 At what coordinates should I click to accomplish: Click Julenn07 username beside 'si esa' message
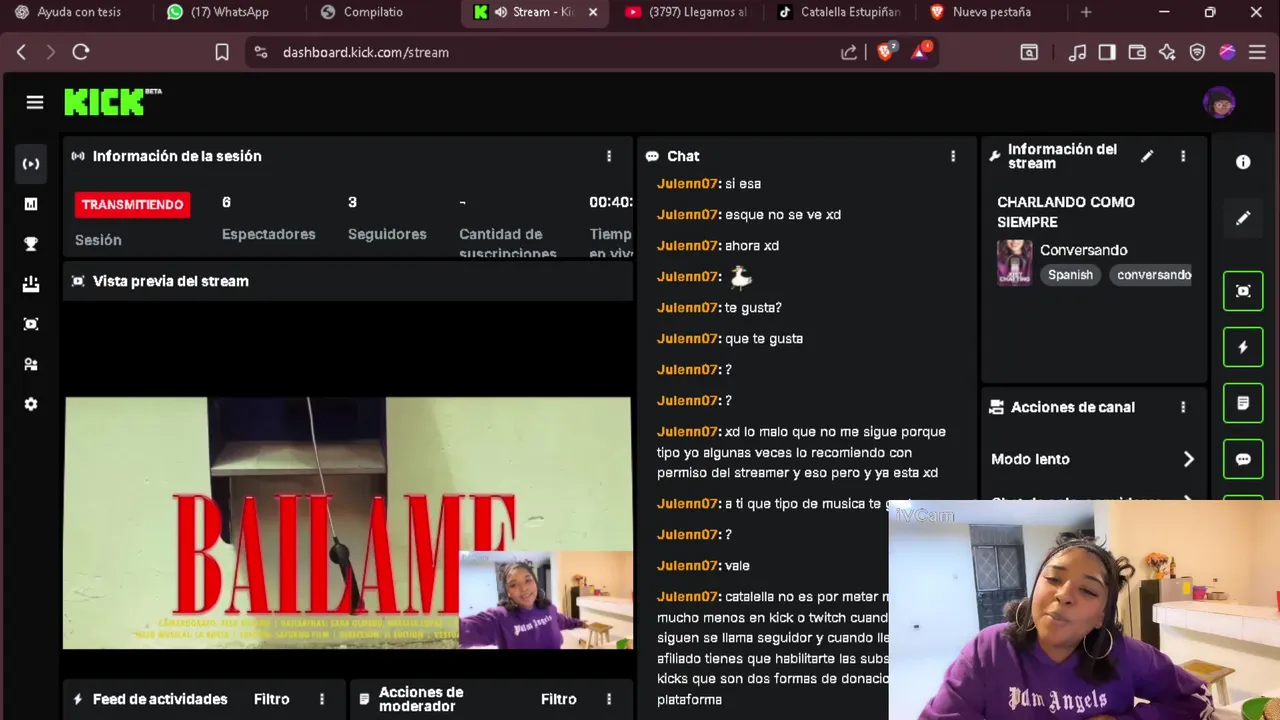(688, 184)
